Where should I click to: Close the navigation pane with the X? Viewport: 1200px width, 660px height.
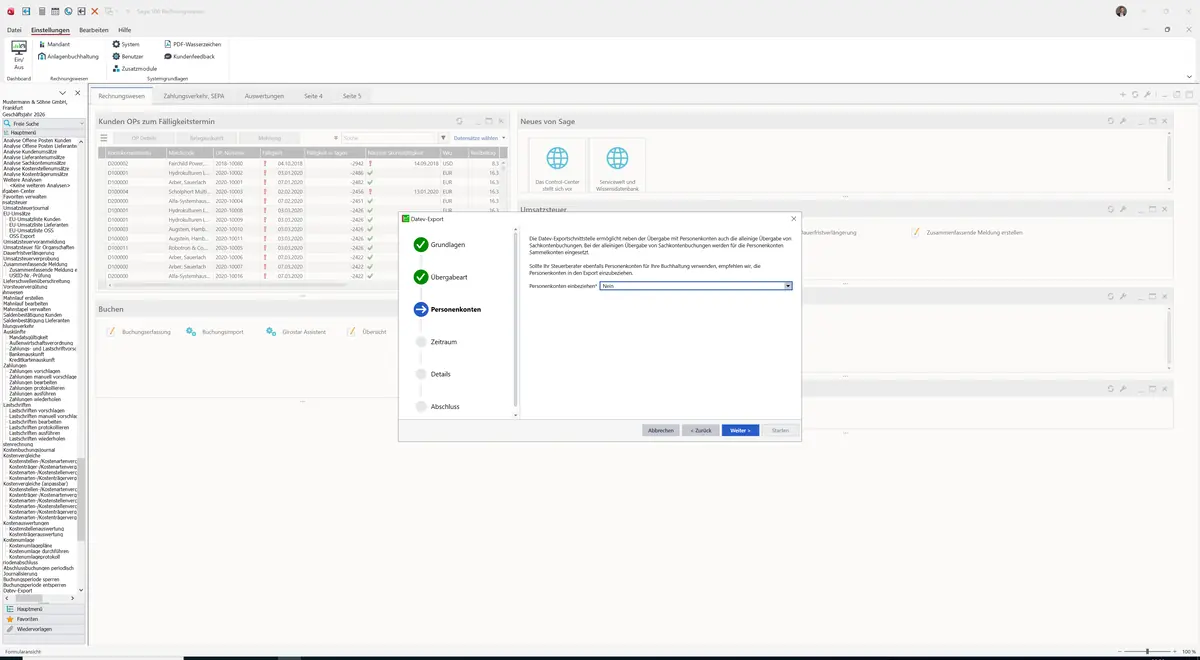pyautogui.click(x=78, y=93)
